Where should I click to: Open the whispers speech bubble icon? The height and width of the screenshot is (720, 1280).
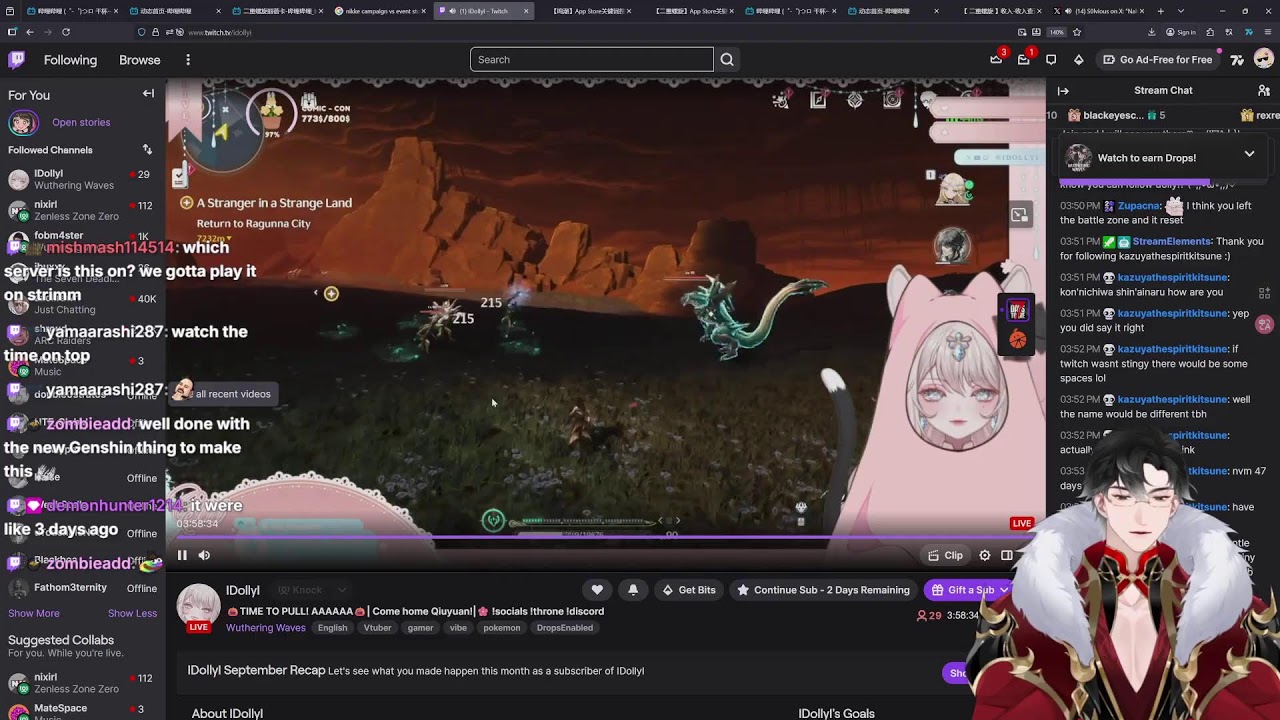(1051, 60)
